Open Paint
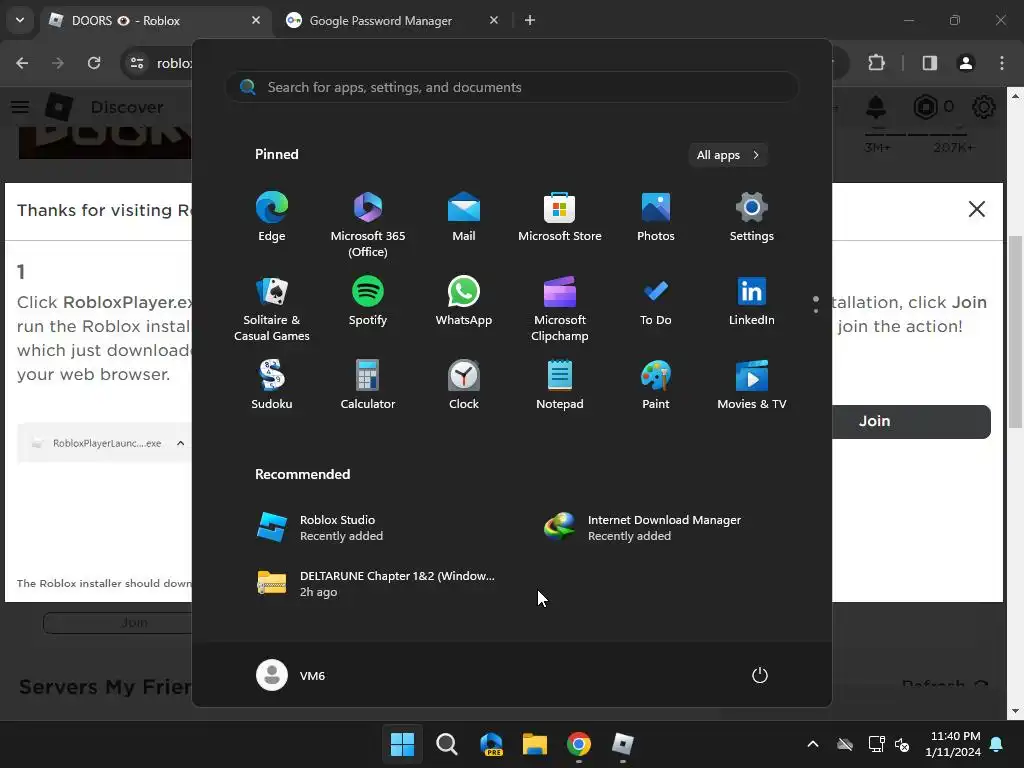The width and height of the screenshot is (1024, 768). coord(656,385)
